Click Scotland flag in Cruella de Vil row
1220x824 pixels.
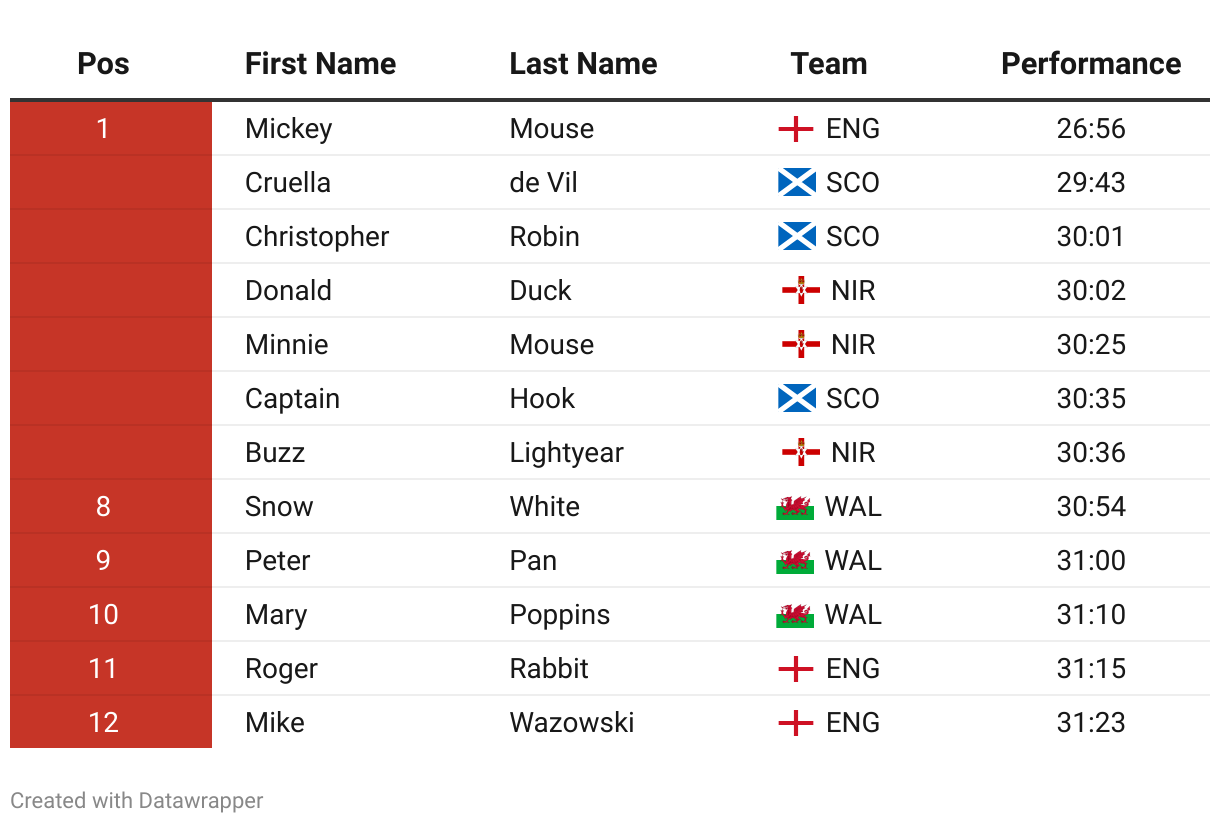coord(796,183)
